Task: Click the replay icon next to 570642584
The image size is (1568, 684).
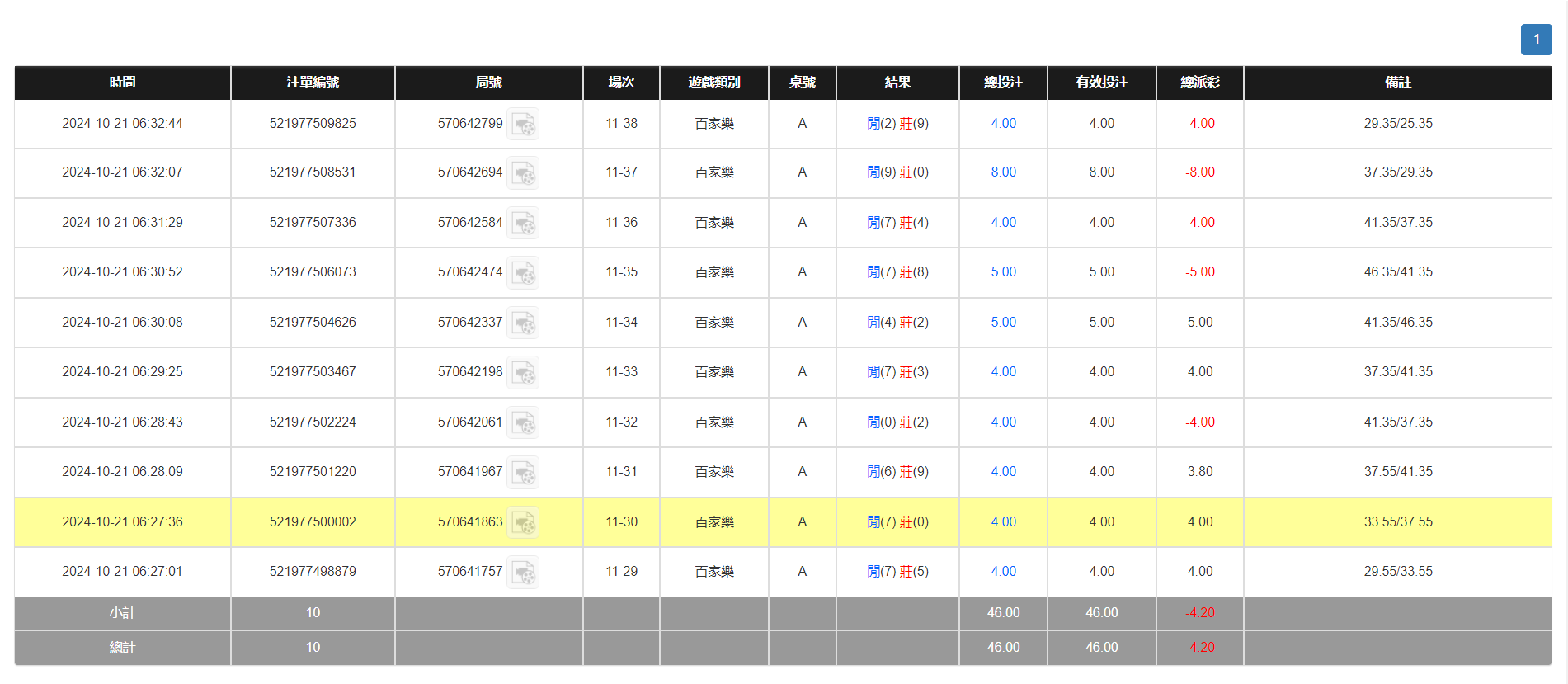Action: 523,224
